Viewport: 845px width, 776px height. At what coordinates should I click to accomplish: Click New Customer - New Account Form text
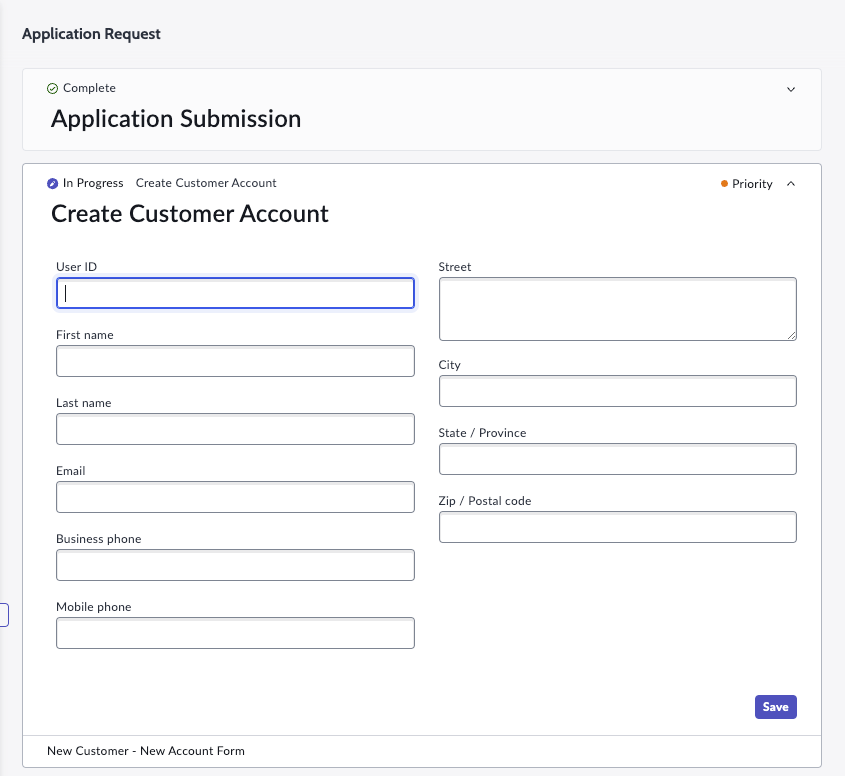[146, 751]
